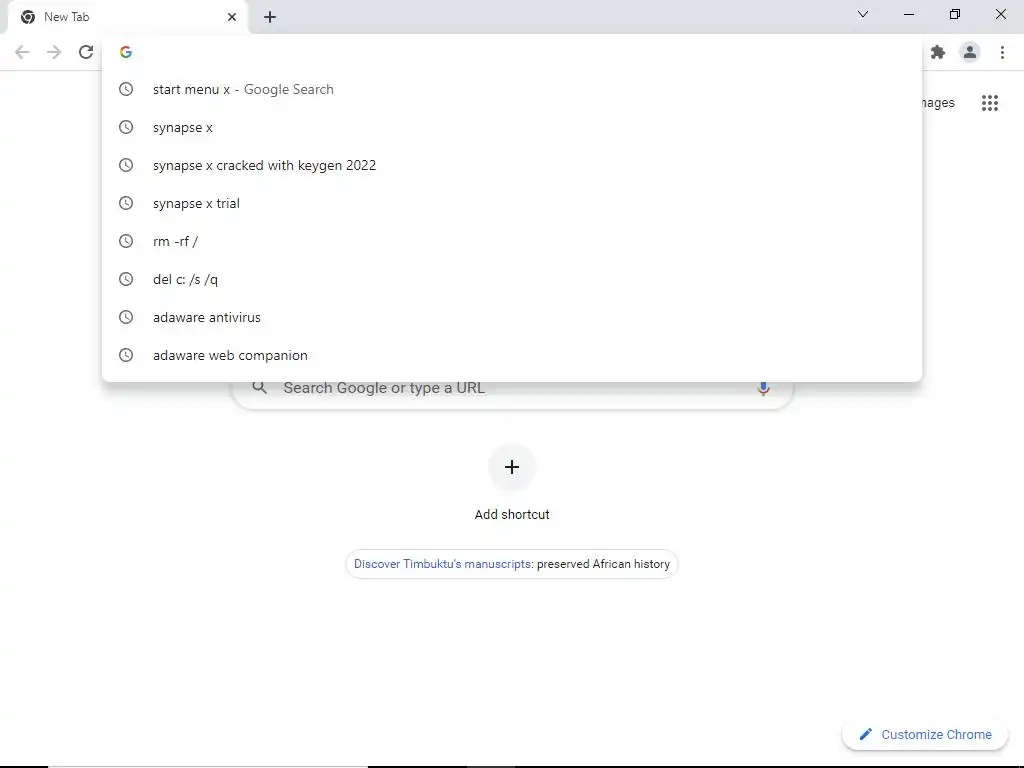This screenshot has height=768, width=1024.
Task: Click the plus icon to add a shortcut
Action: tap(512, 467)
